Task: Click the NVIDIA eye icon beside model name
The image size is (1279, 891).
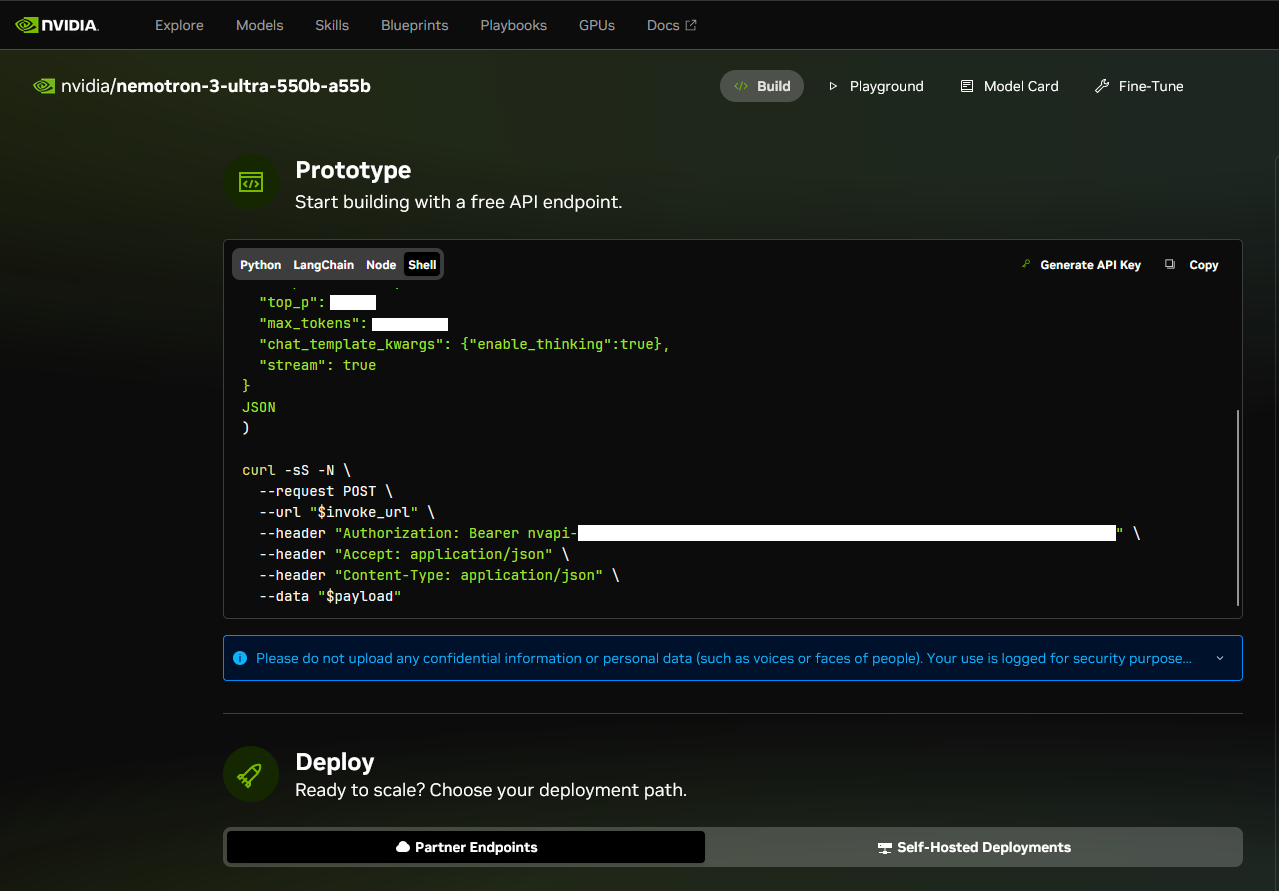Action: click(43, 86)
